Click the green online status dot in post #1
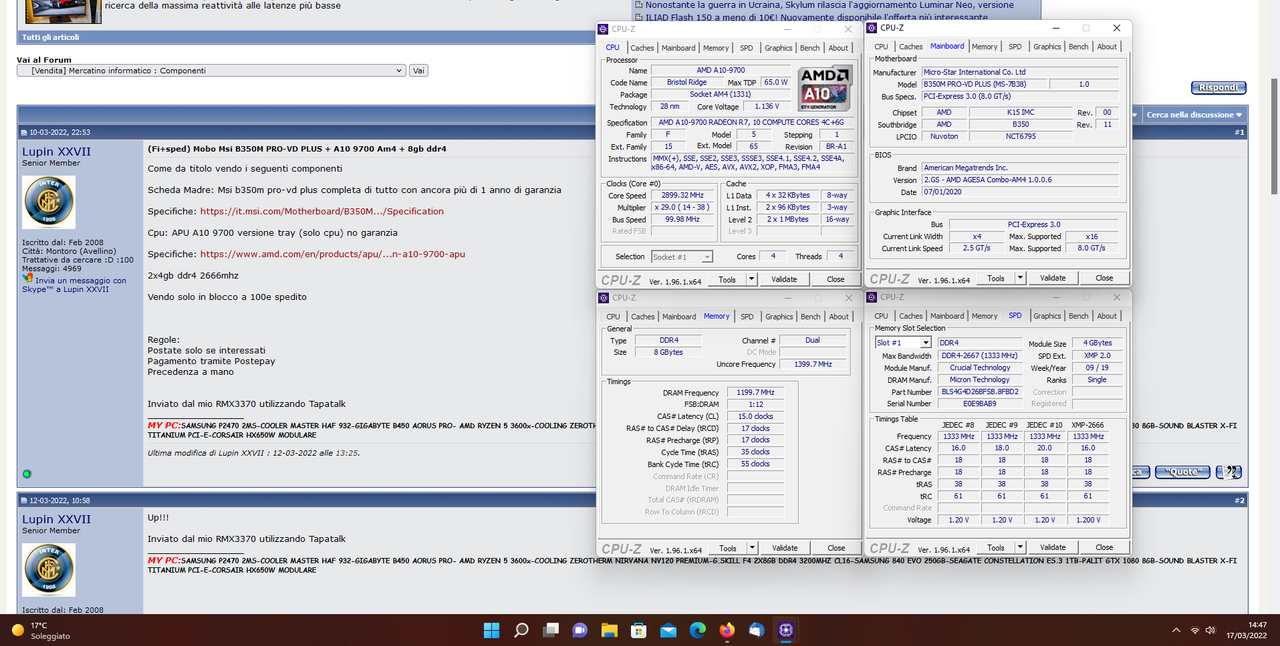Viewport: 1280px width, 646px height. pyautogui.click(x=27, y=473)
